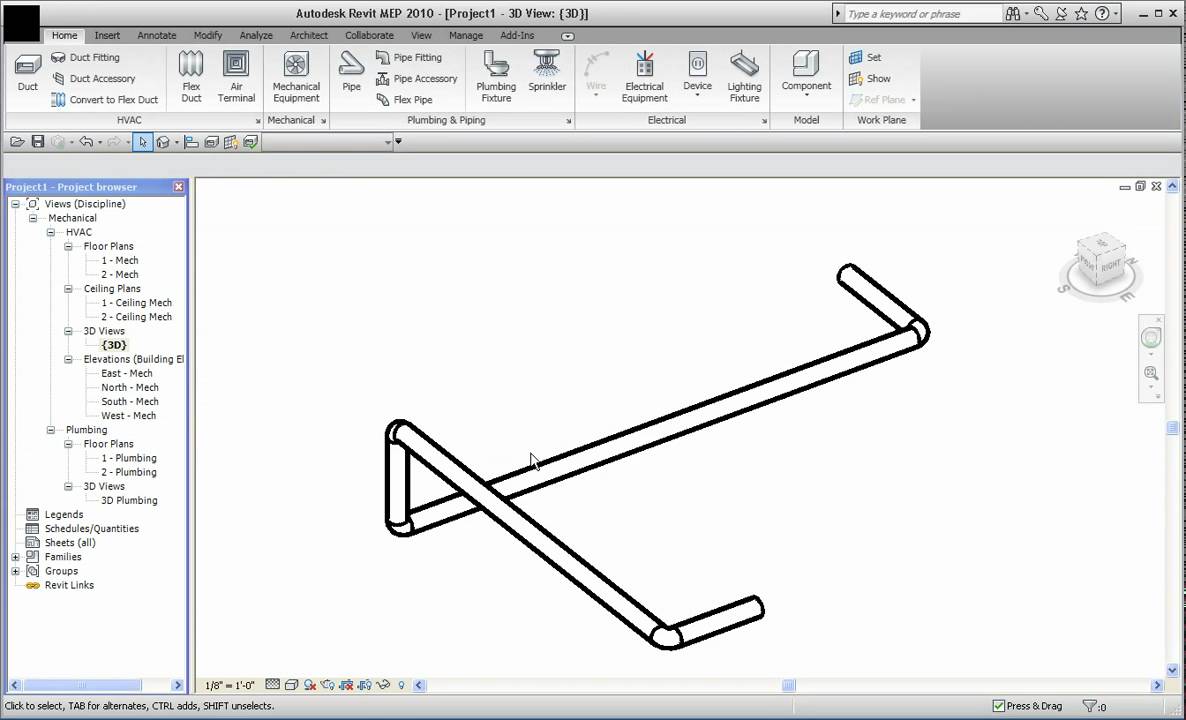The image size is (1186, 720).
Task: Open the Annotate ribbon tab
Action: 156,35
